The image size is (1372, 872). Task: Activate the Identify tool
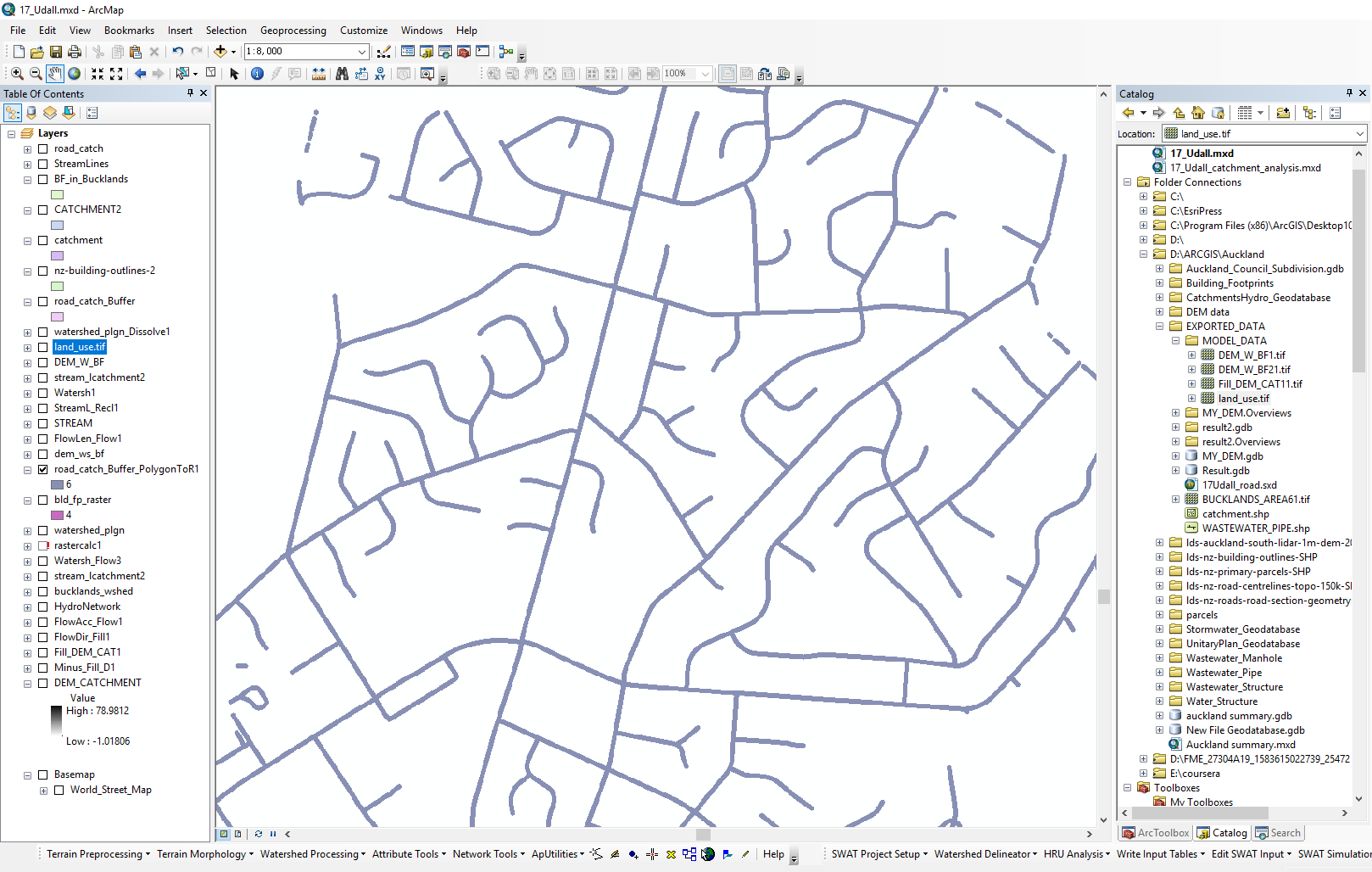258,74
